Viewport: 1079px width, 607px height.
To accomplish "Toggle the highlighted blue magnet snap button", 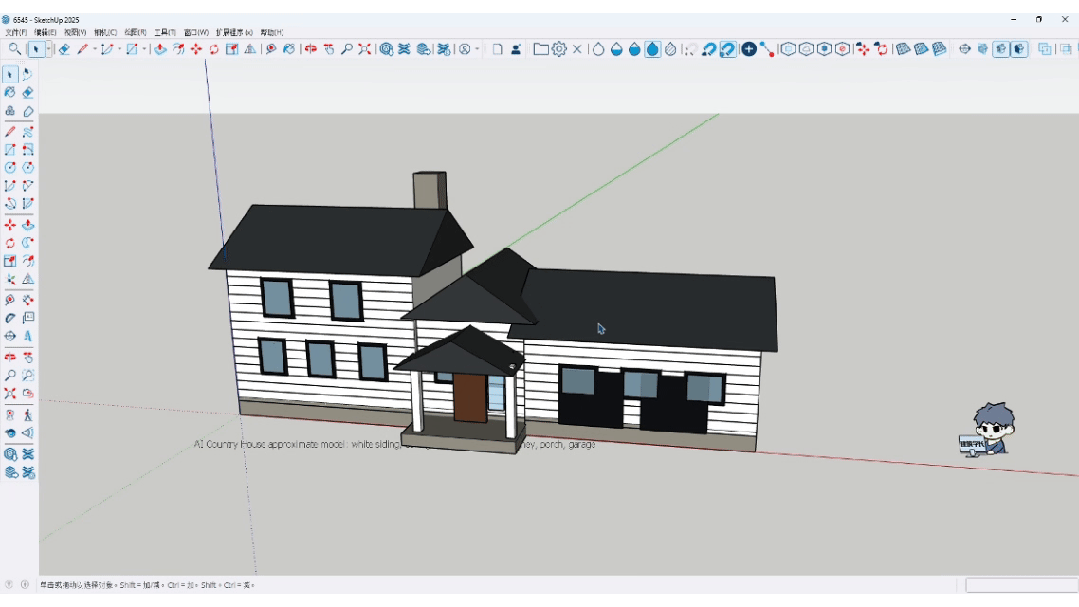I will pos(727,50).
